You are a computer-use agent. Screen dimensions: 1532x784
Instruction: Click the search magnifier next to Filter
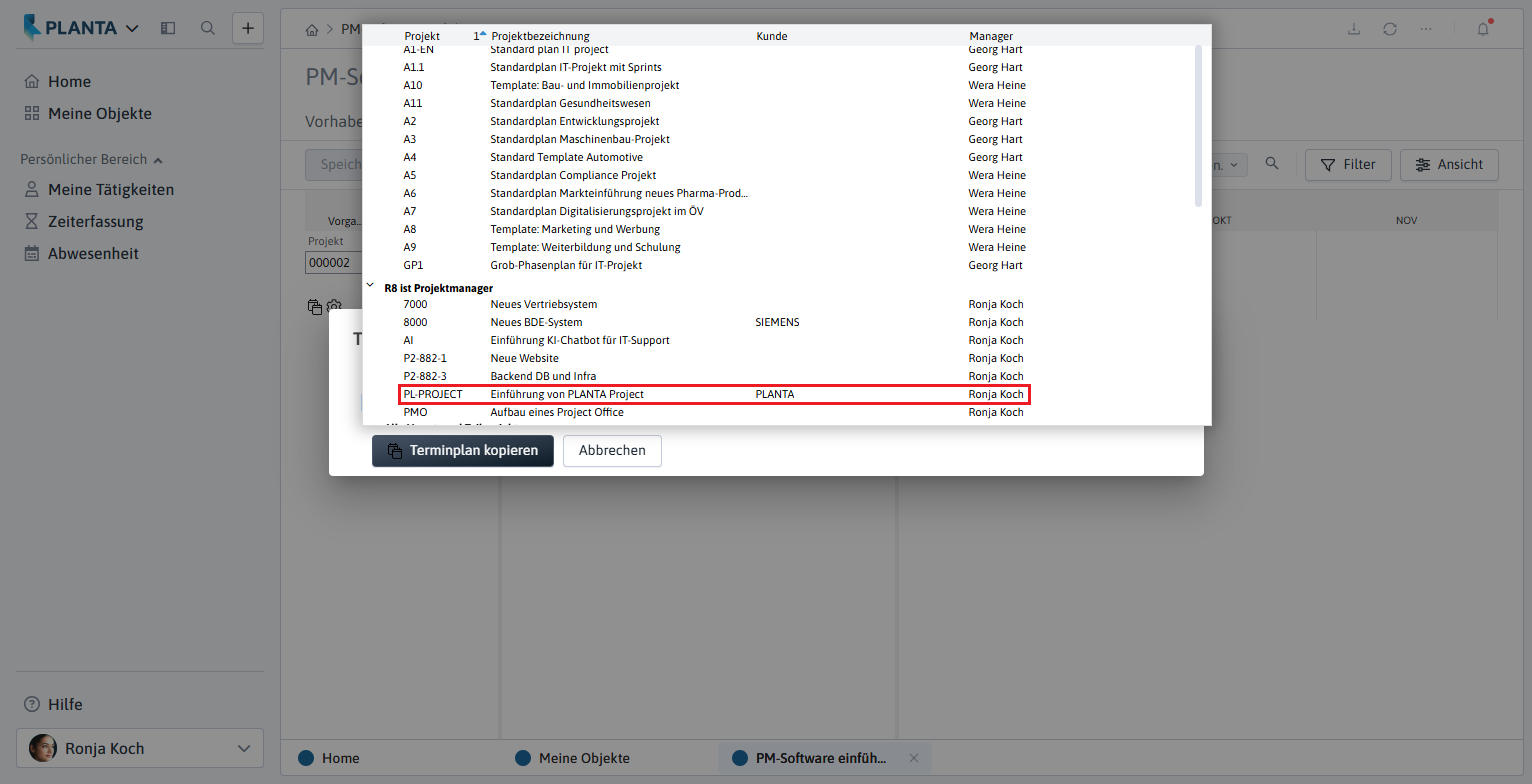(x=1272, y=164)
